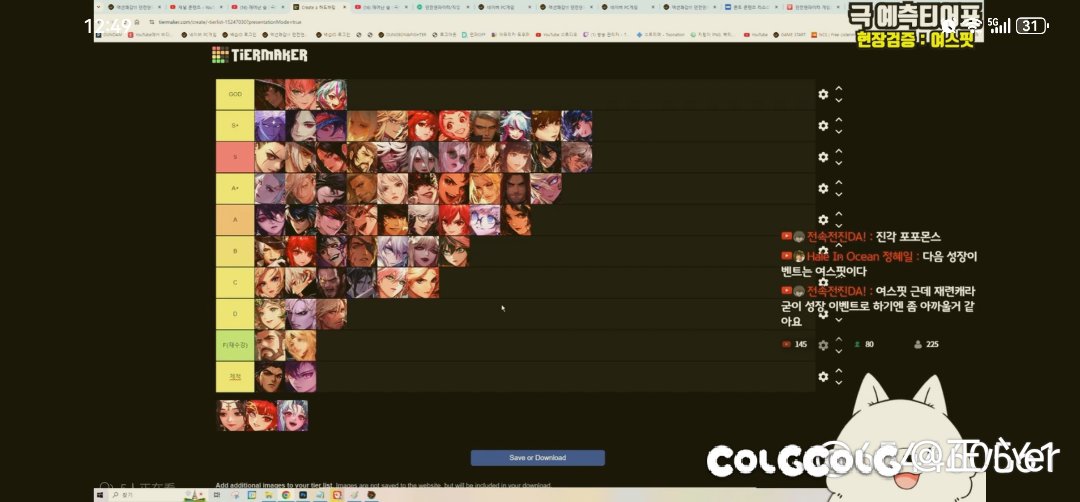
Task: Select first character portrait in D row
Action: 270,314
